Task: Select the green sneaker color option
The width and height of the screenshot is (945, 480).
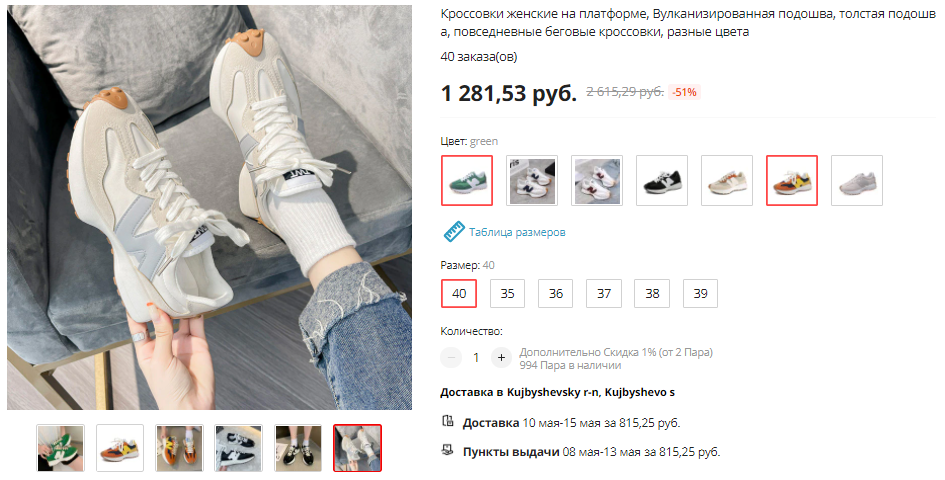Action: coord(467,180)
